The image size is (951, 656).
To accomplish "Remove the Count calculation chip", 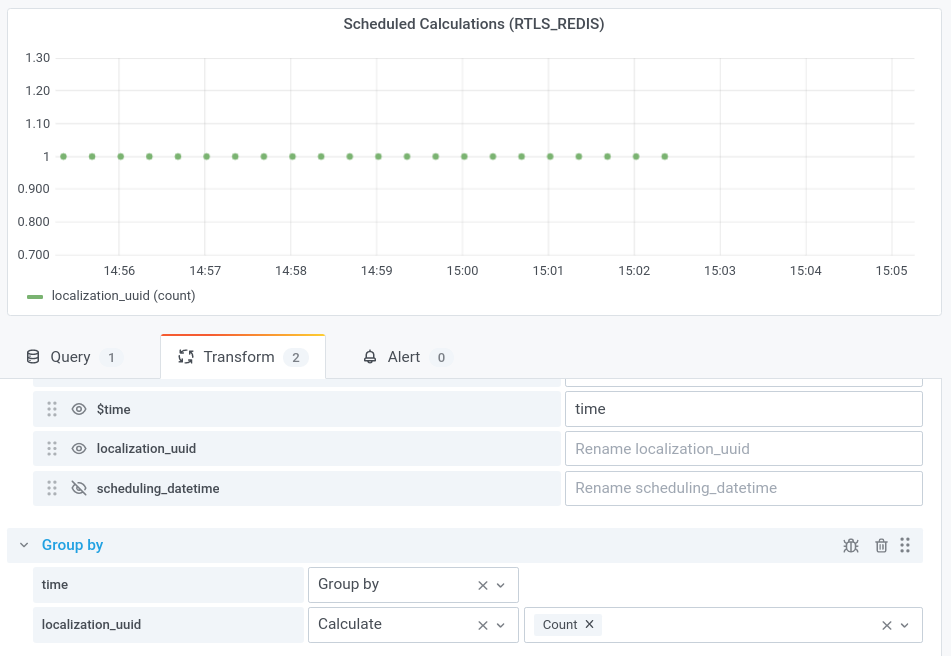I will point(589,624).
